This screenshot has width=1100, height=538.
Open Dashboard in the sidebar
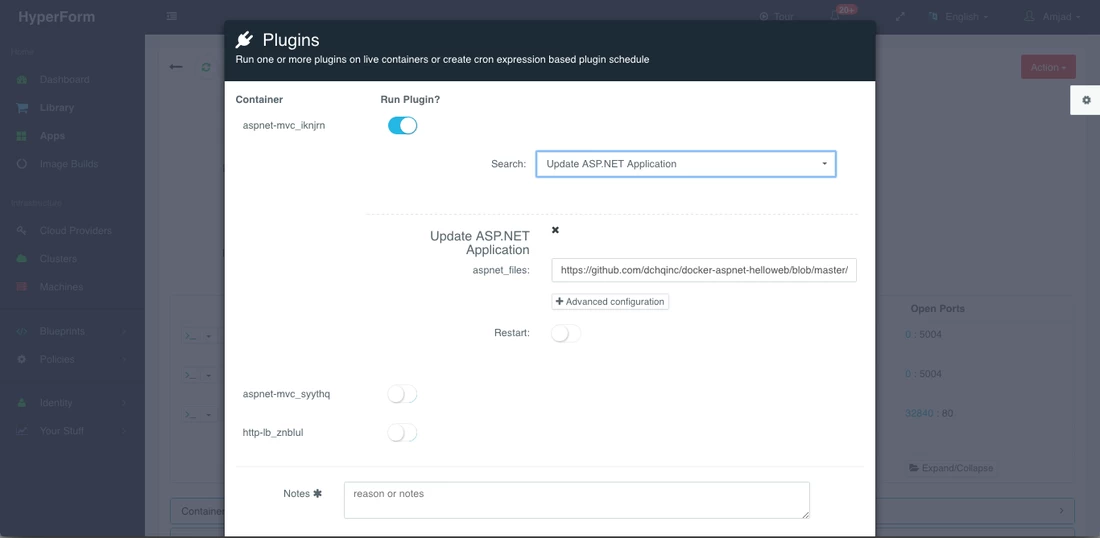point(65,79)
